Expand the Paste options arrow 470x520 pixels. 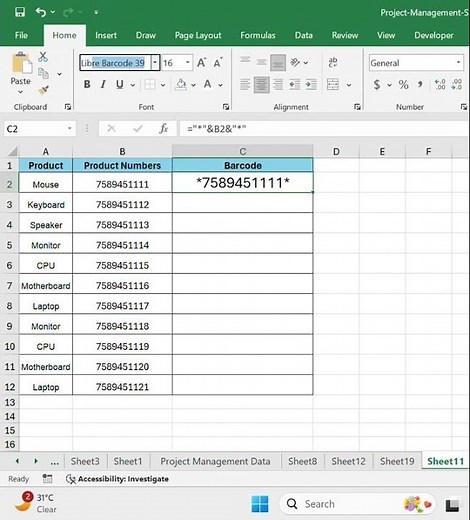[x=20, y=92]
